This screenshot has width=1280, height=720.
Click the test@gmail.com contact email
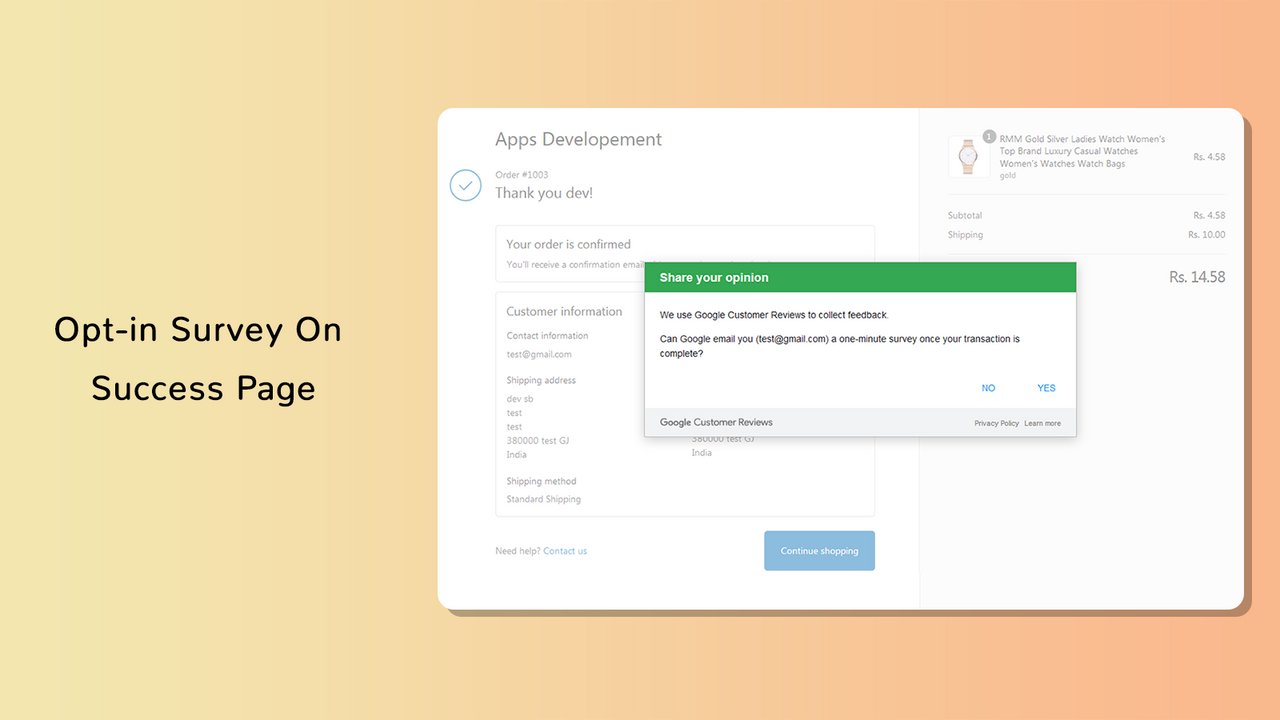(539, 354)
